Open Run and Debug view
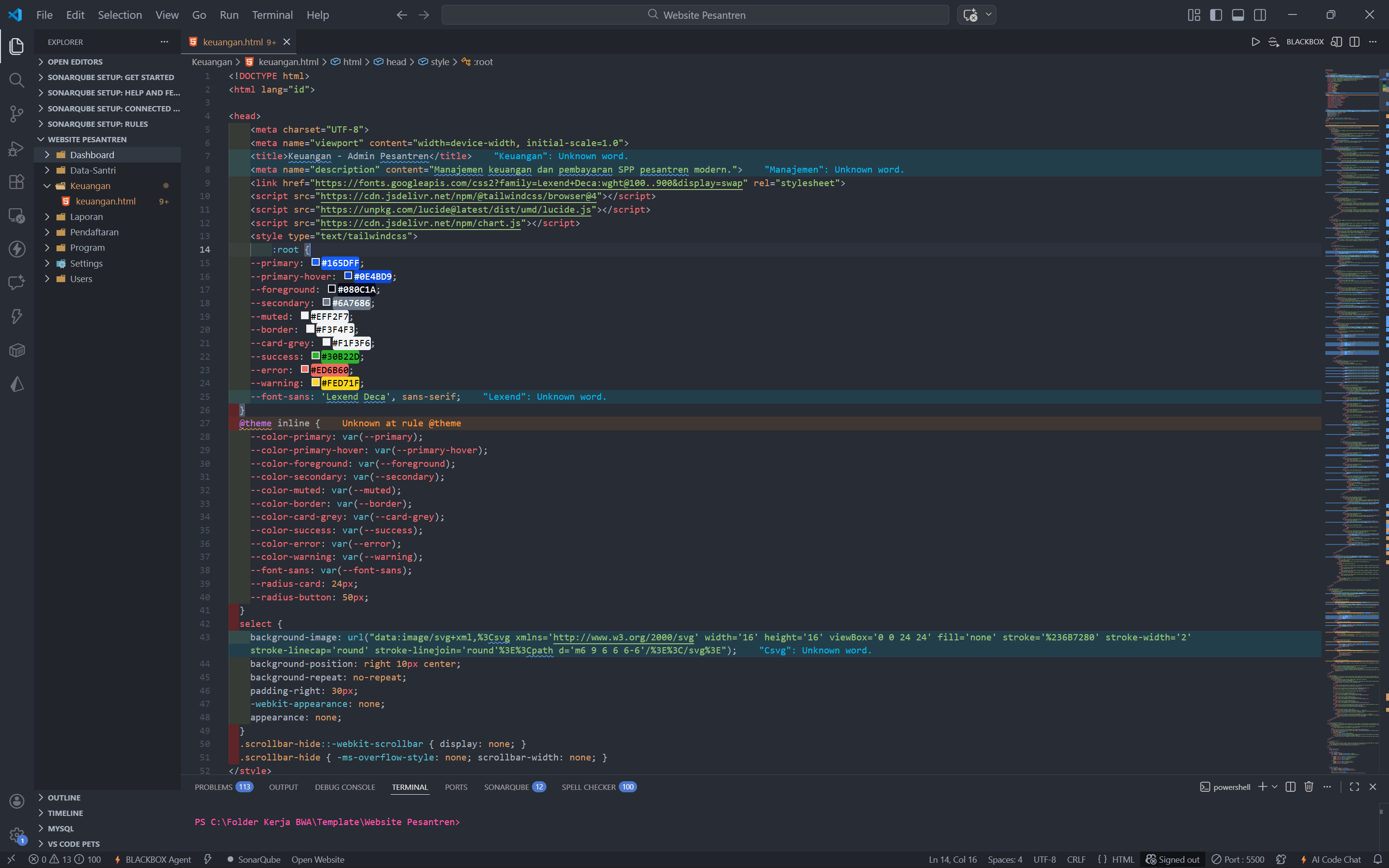1389x868 pixels. (17, 148)
